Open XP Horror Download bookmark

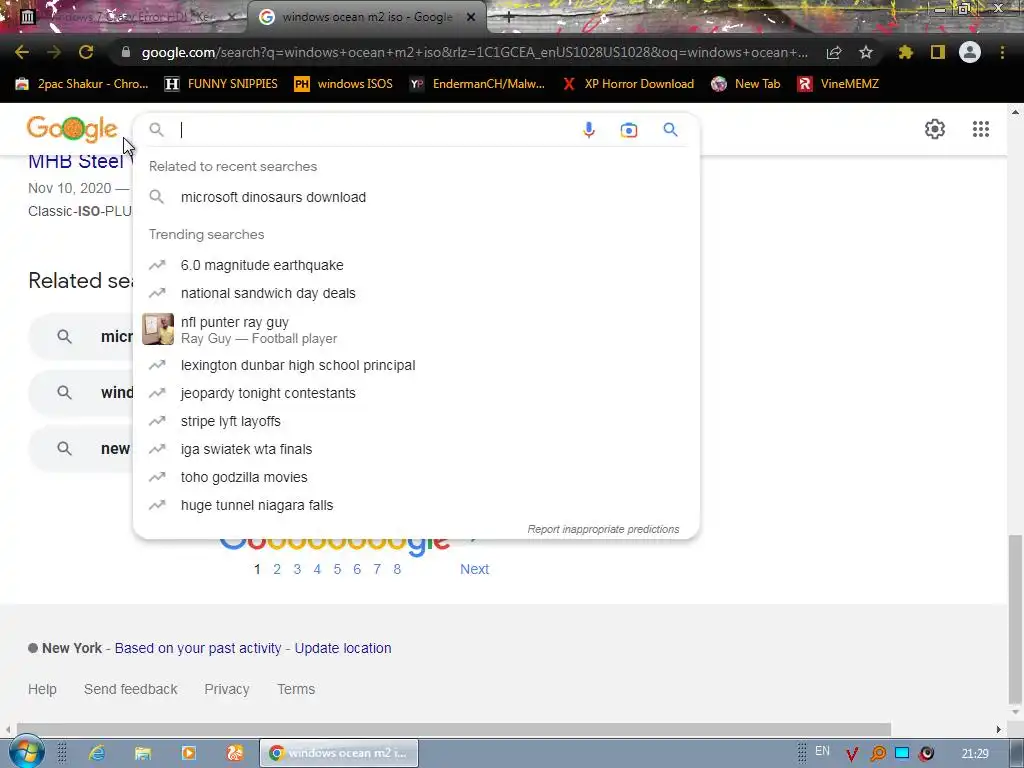pyautogui.click(x=628, y=84)
